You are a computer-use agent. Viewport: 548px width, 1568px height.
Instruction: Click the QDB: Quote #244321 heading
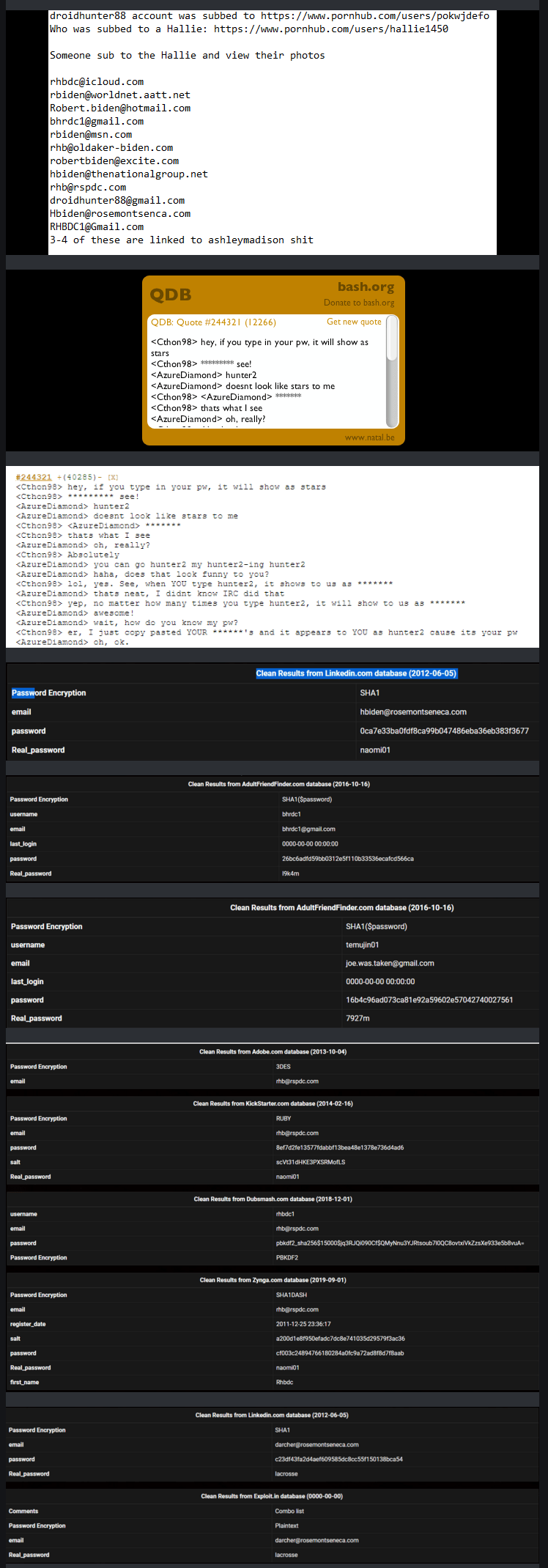tap(213, 322)
